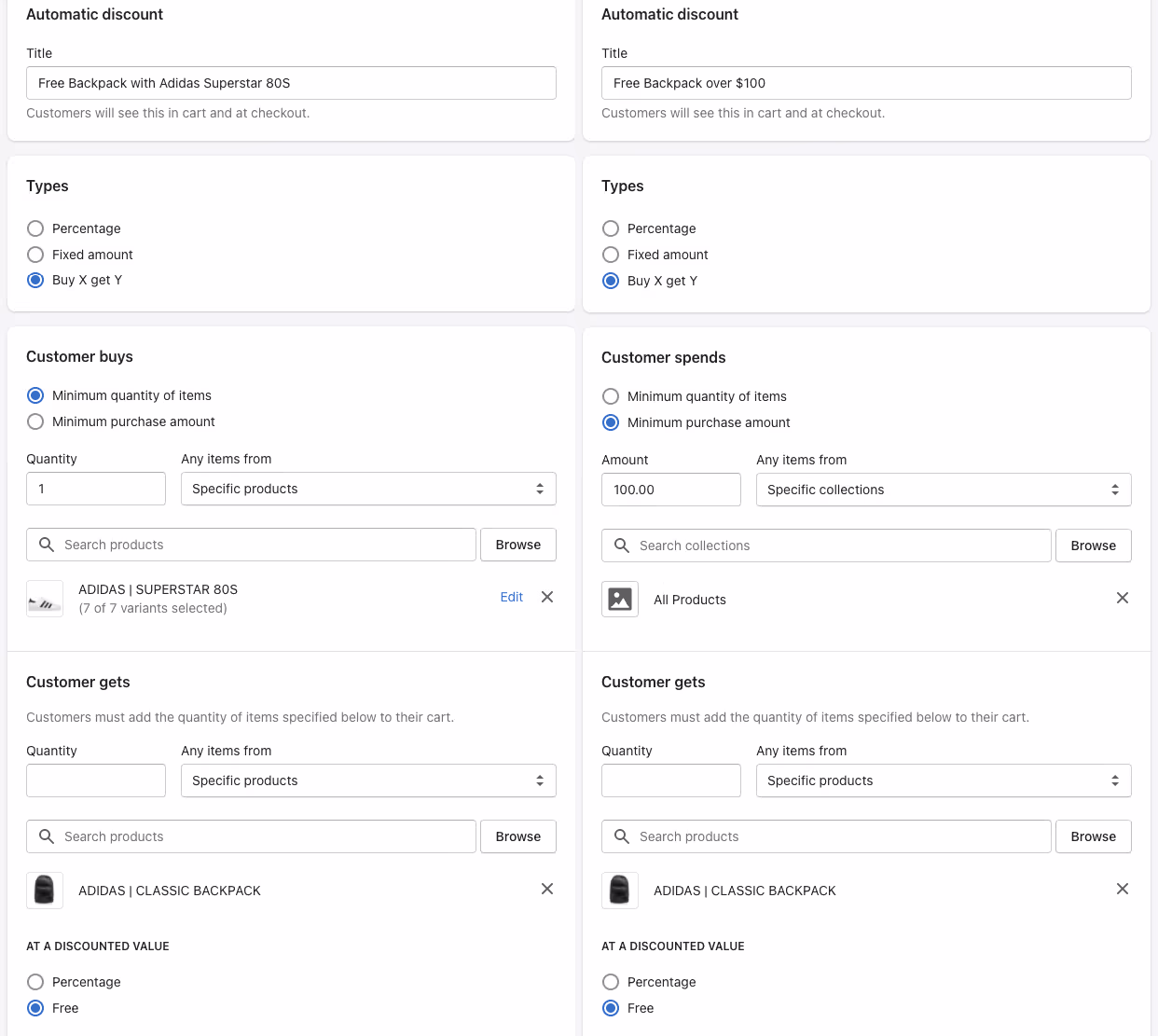
Task: Select Free discounted value in left panel
Action: point(35,1008)
